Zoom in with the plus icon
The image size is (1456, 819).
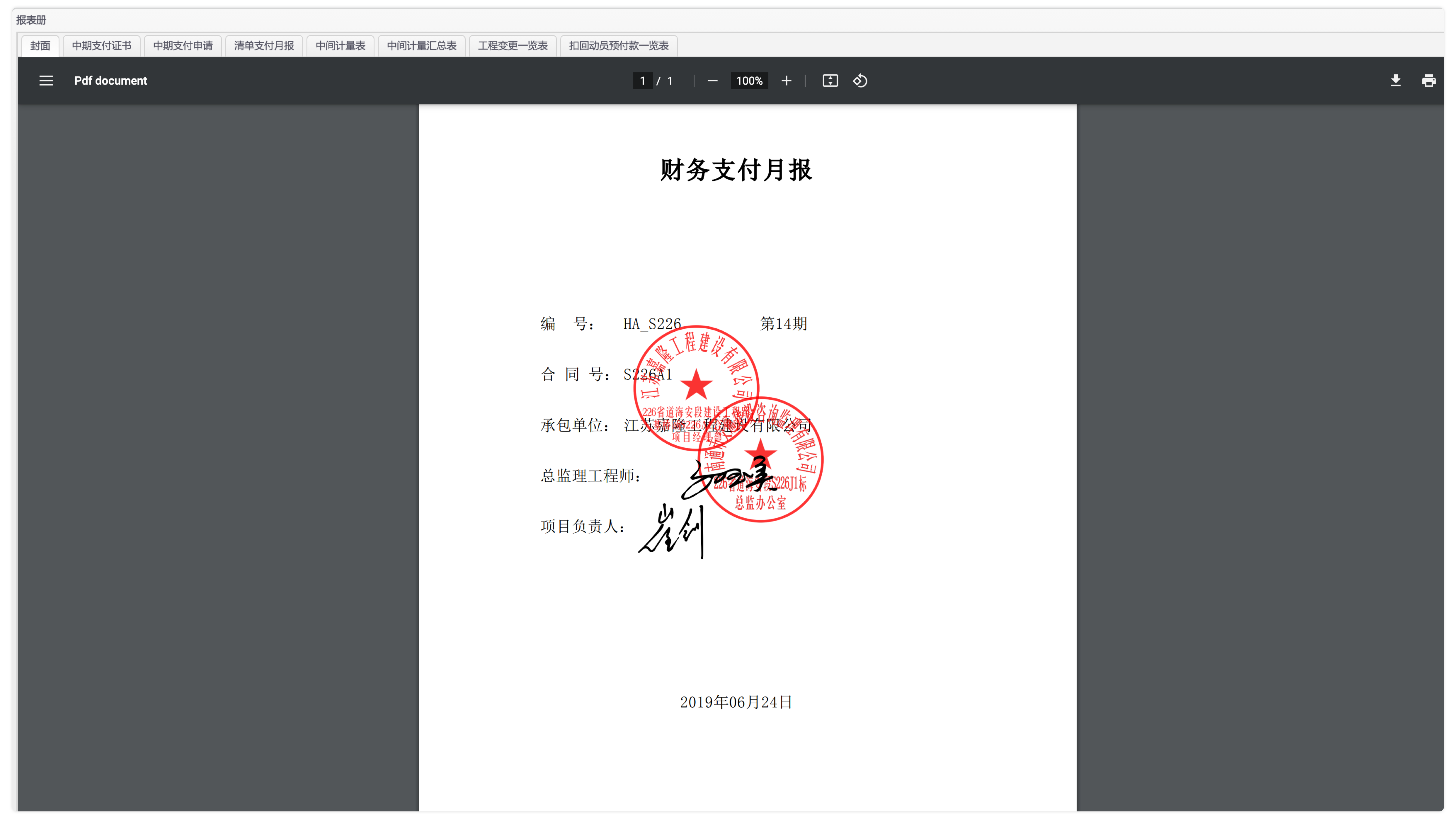click(x=786, y=81)
